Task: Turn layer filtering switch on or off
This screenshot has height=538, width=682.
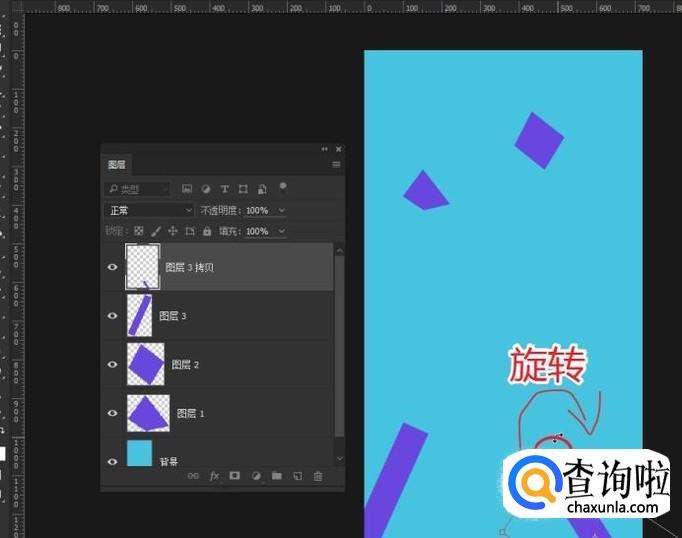Action: click(x=283, y=186)
